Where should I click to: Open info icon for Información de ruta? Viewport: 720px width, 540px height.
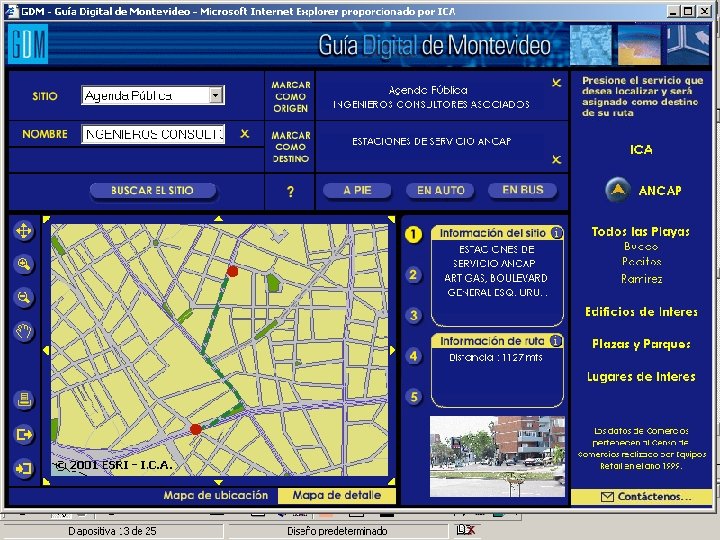[x=556, y=341]
